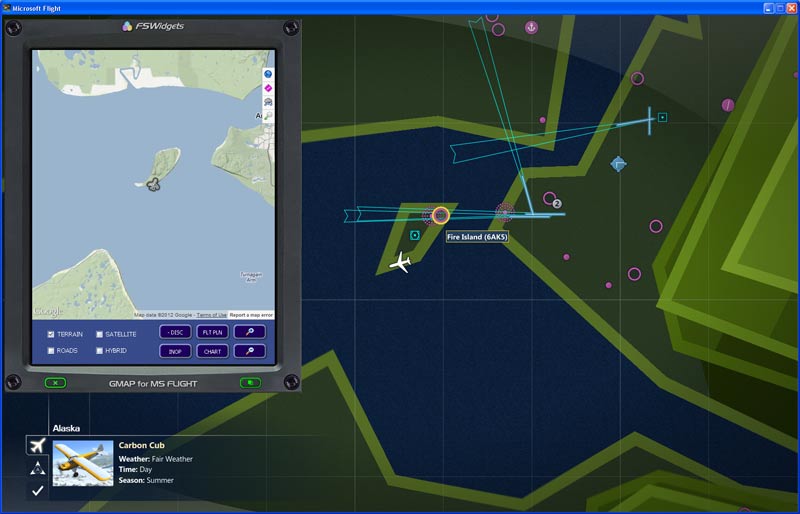Click the INOP button
Image resolution: width=800 pixels, height=514 pixels.
176,351
